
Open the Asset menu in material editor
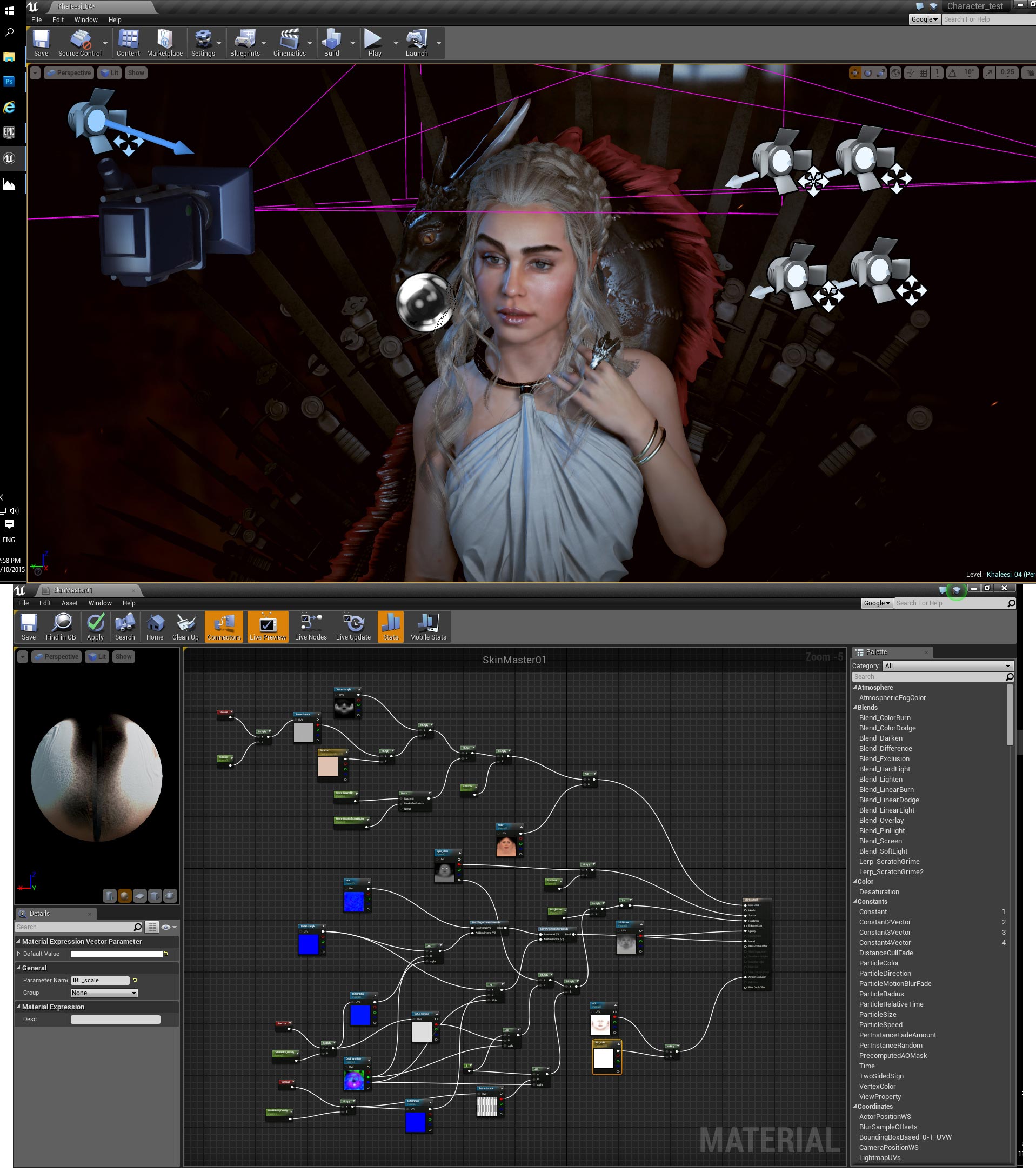[x=69, y=603]
